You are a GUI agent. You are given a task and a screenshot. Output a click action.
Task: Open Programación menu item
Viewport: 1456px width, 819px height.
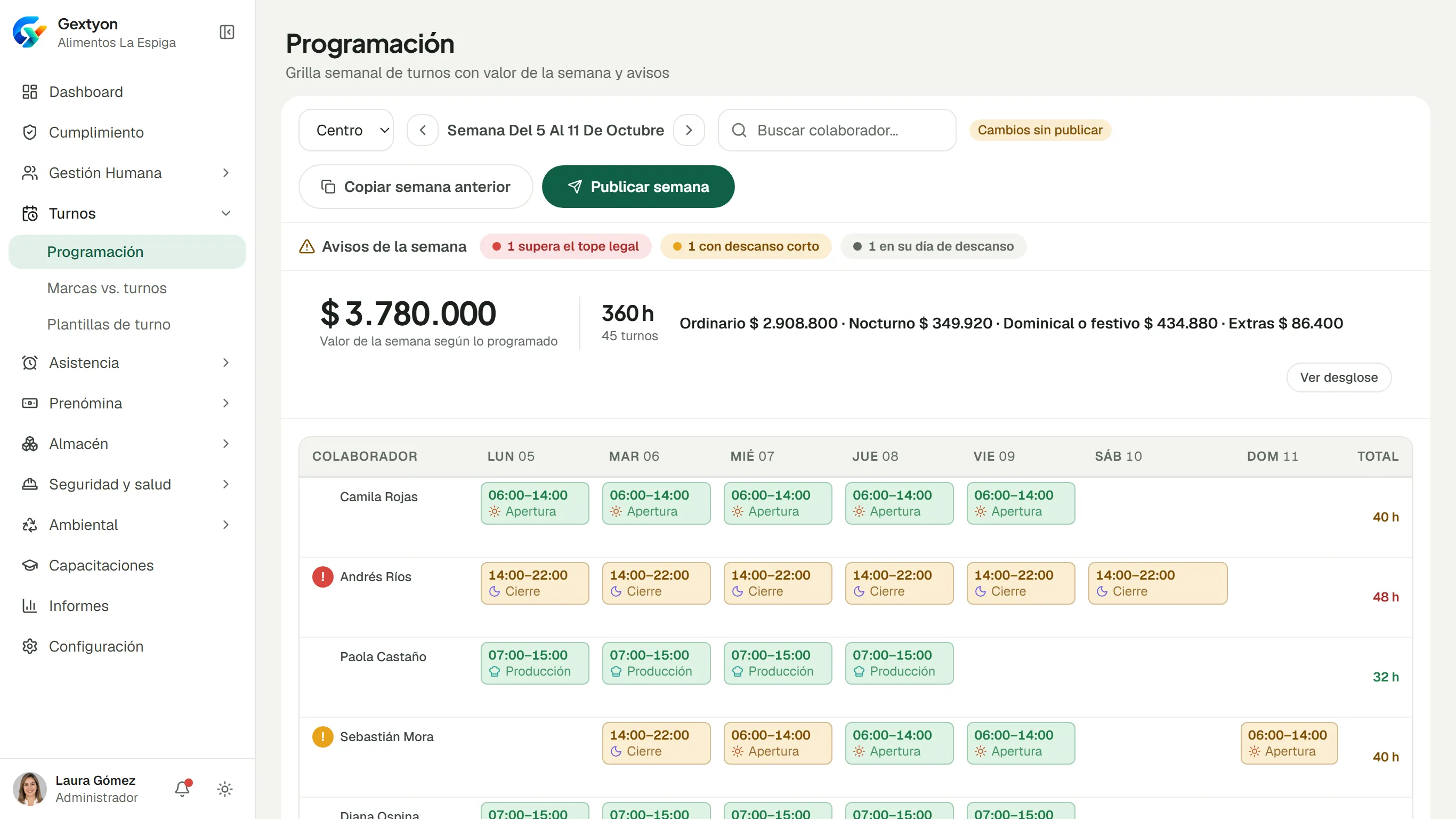coord(127,252)
